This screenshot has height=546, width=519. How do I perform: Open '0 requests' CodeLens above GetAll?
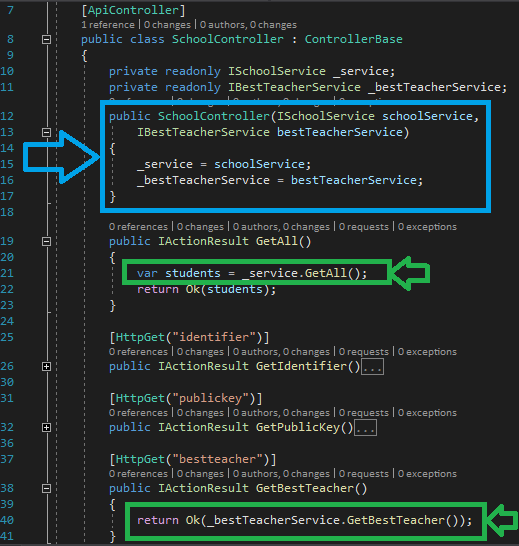click(x=364, y=227)
